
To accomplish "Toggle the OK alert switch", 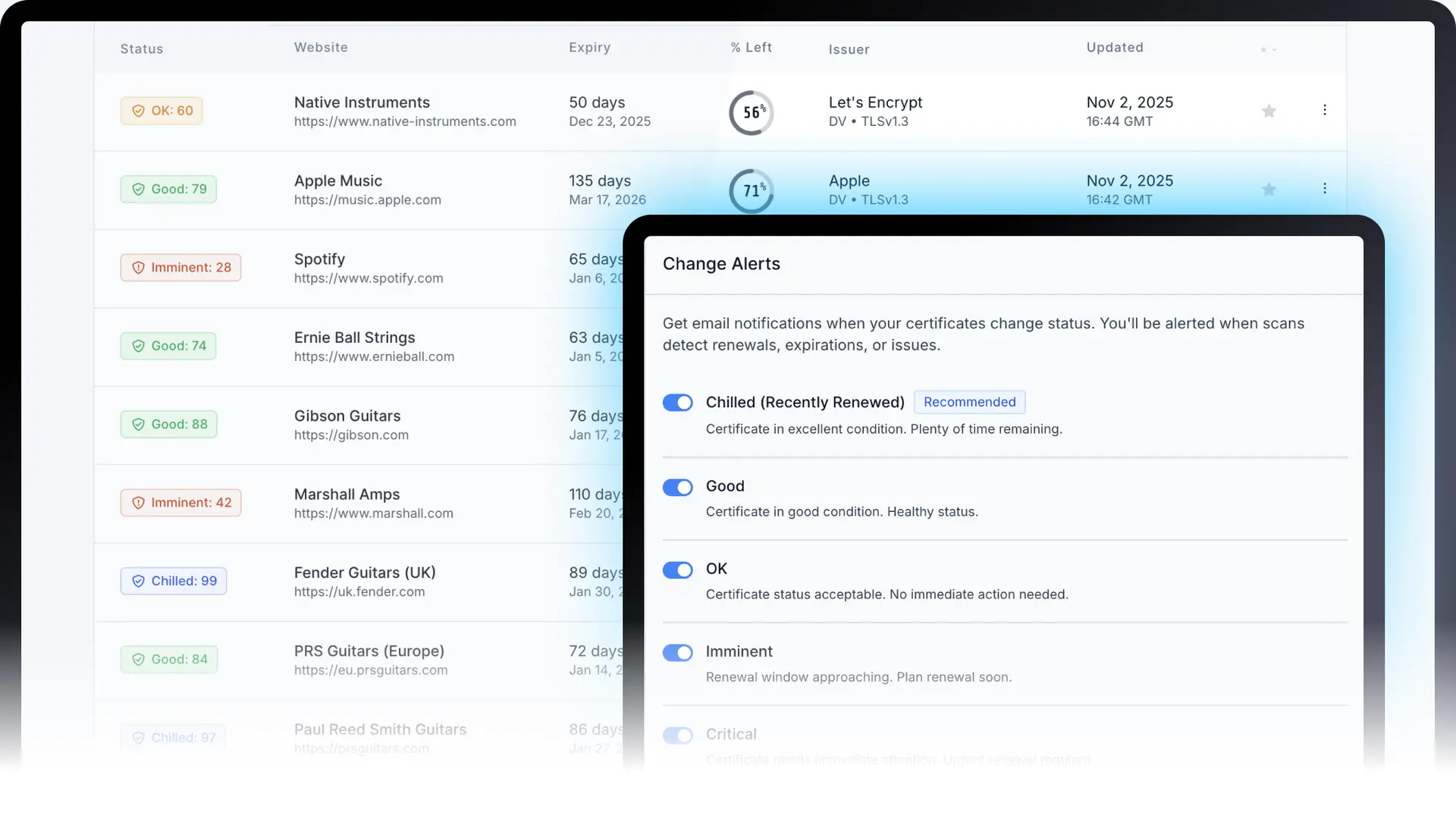I will [x=677, y=570].
